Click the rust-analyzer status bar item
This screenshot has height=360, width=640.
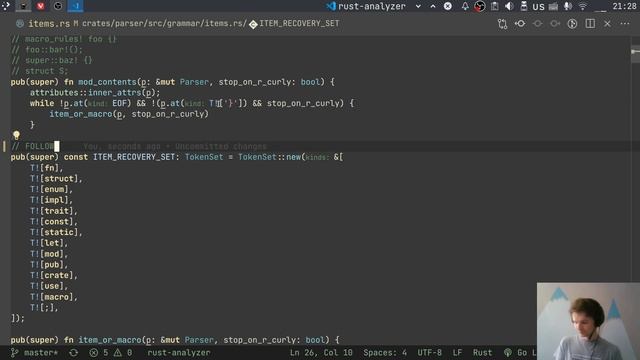(179, 353)
